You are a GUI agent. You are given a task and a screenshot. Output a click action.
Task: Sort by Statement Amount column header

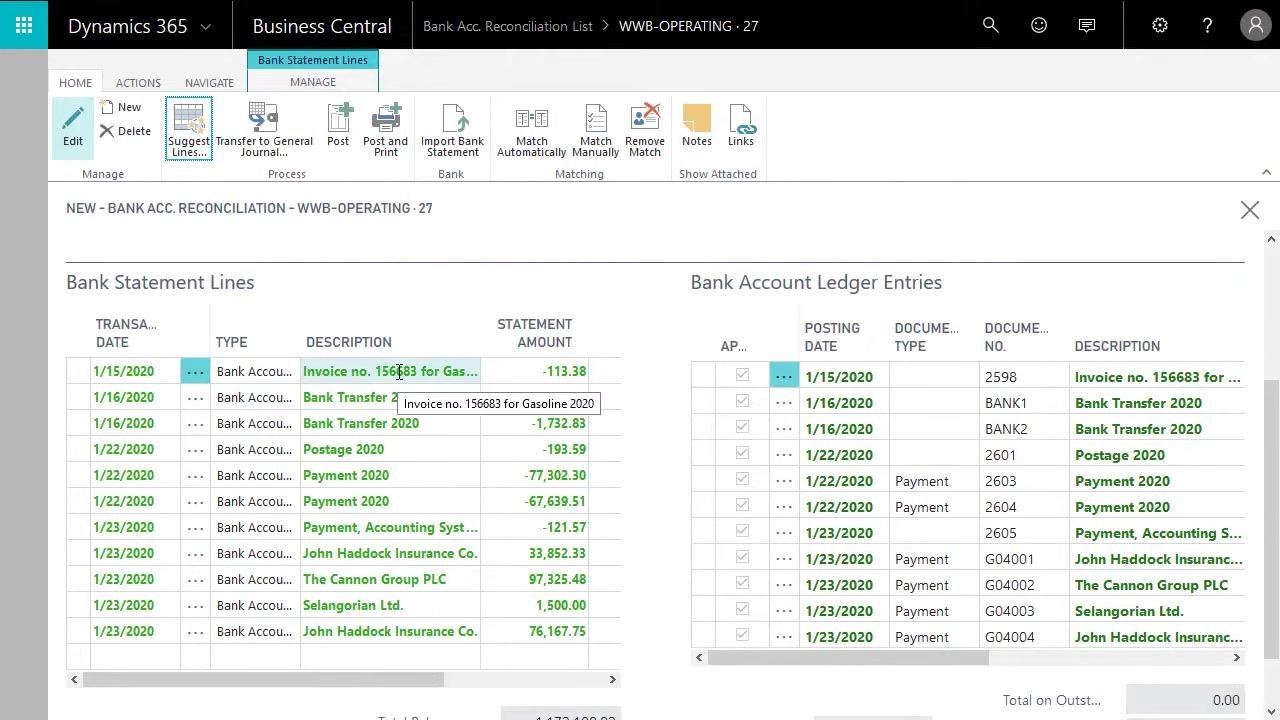pos(534,333)
